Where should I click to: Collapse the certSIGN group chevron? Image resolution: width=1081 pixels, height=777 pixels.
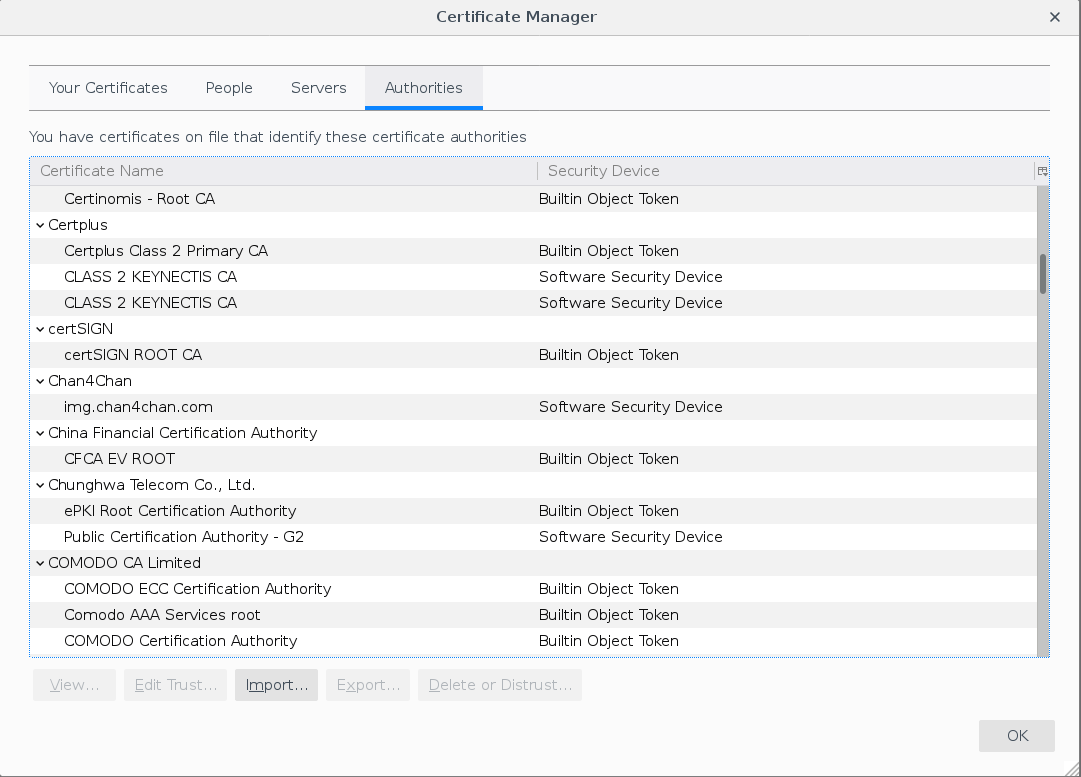click(x=40, y=330)
